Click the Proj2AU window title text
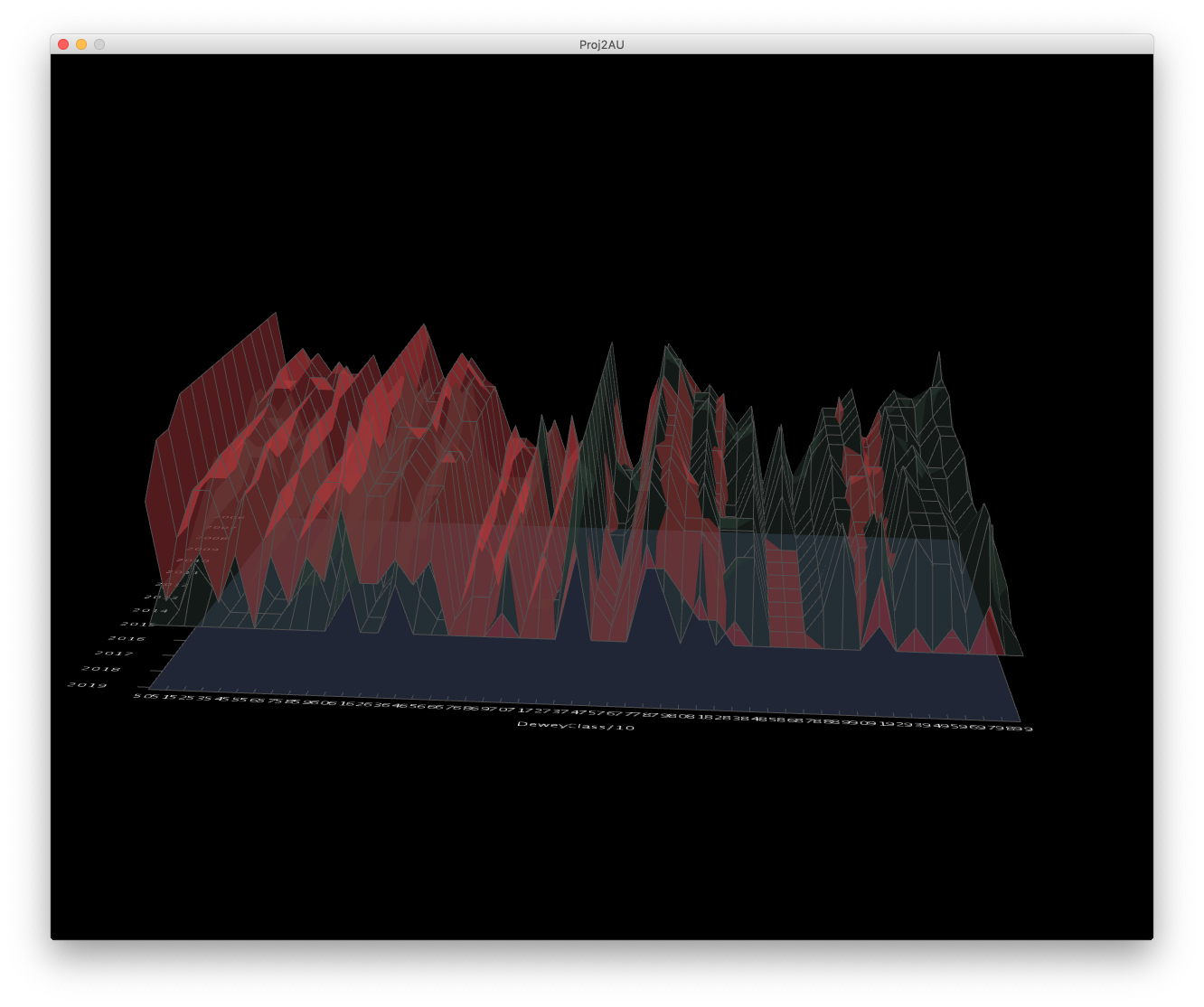This screenshot has width=1204, height=1007. click(601, 44)
